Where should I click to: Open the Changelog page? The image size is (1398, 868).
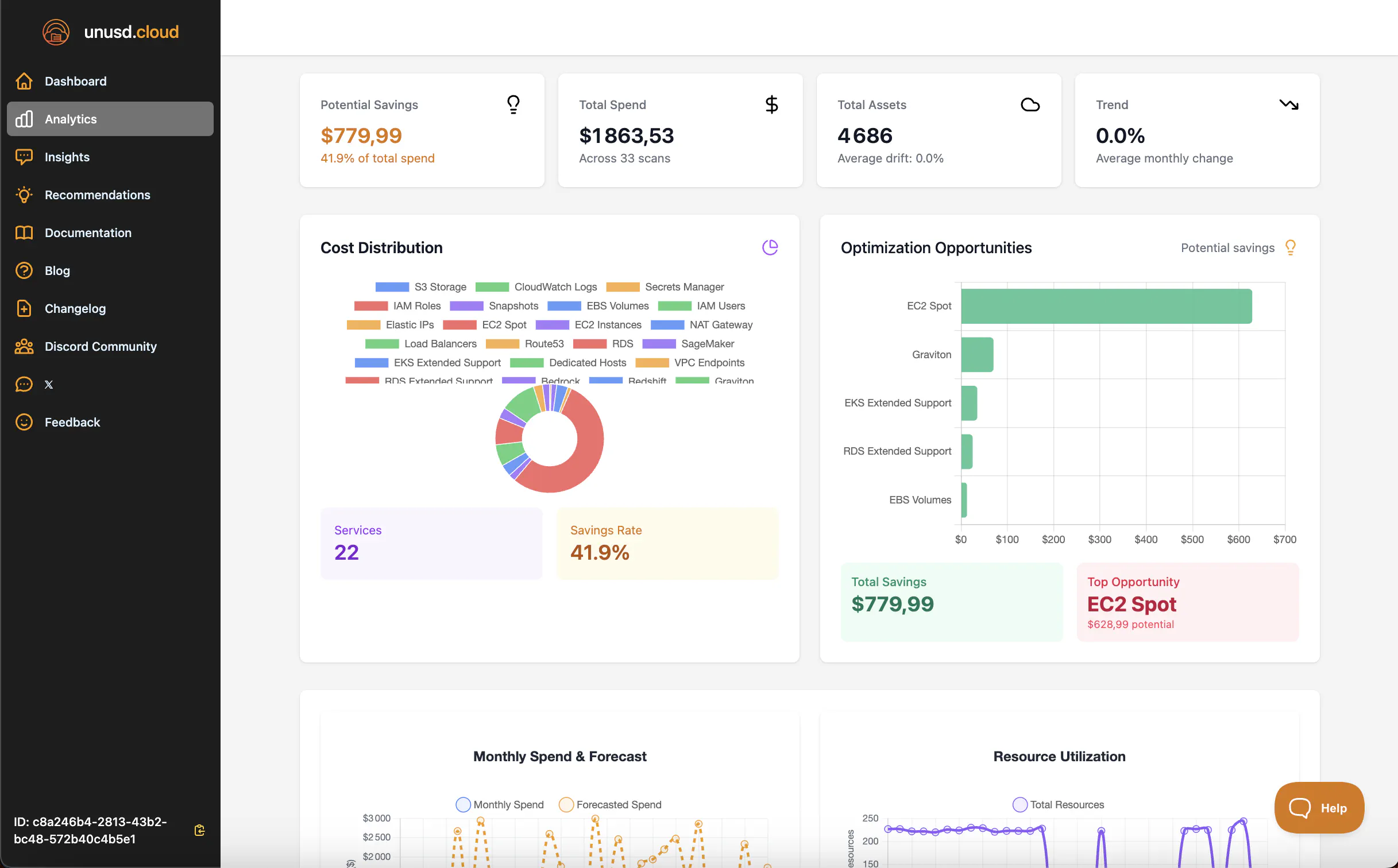click(x=75, y=308)
